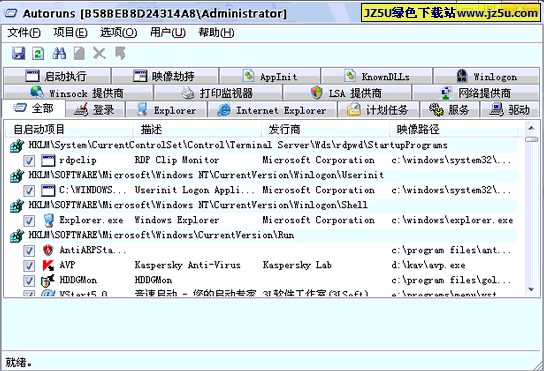
Task: Switch to the 服务 tab
Action: pos(449,110)
